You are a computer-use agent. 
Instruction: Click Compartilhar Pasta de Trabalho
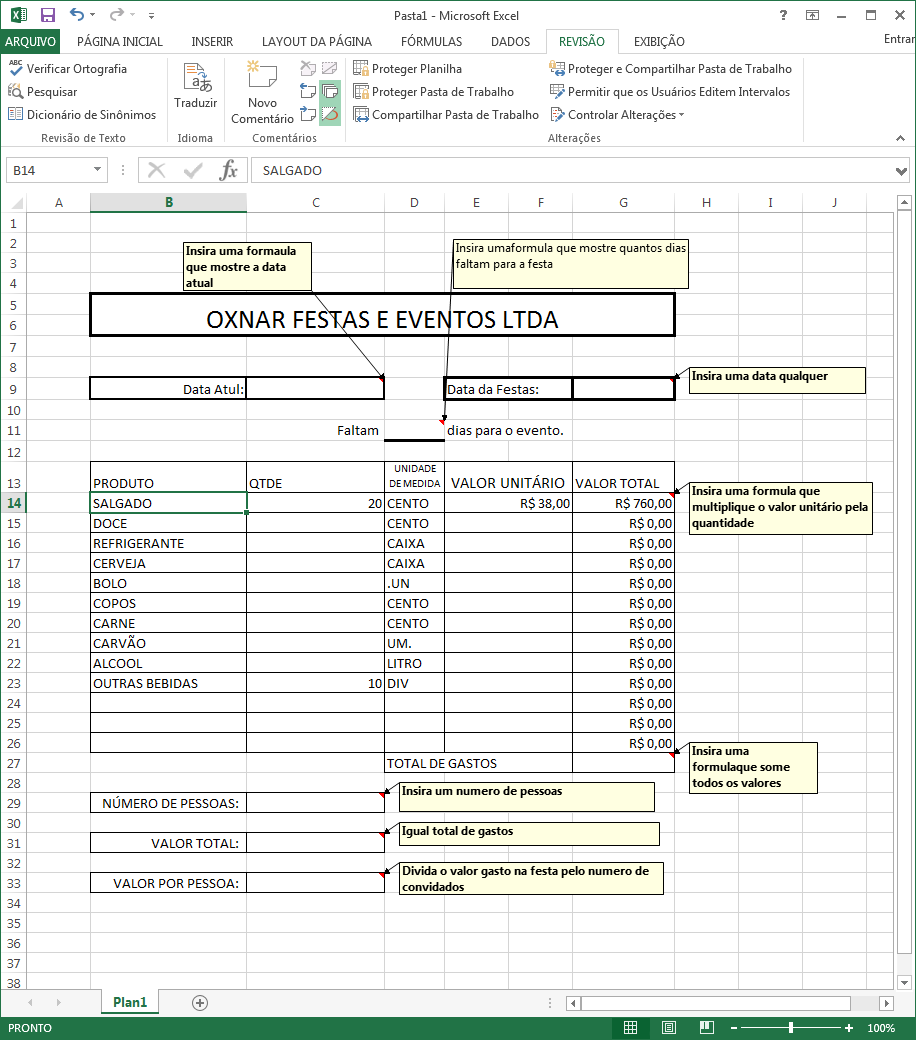coord(446,115)
